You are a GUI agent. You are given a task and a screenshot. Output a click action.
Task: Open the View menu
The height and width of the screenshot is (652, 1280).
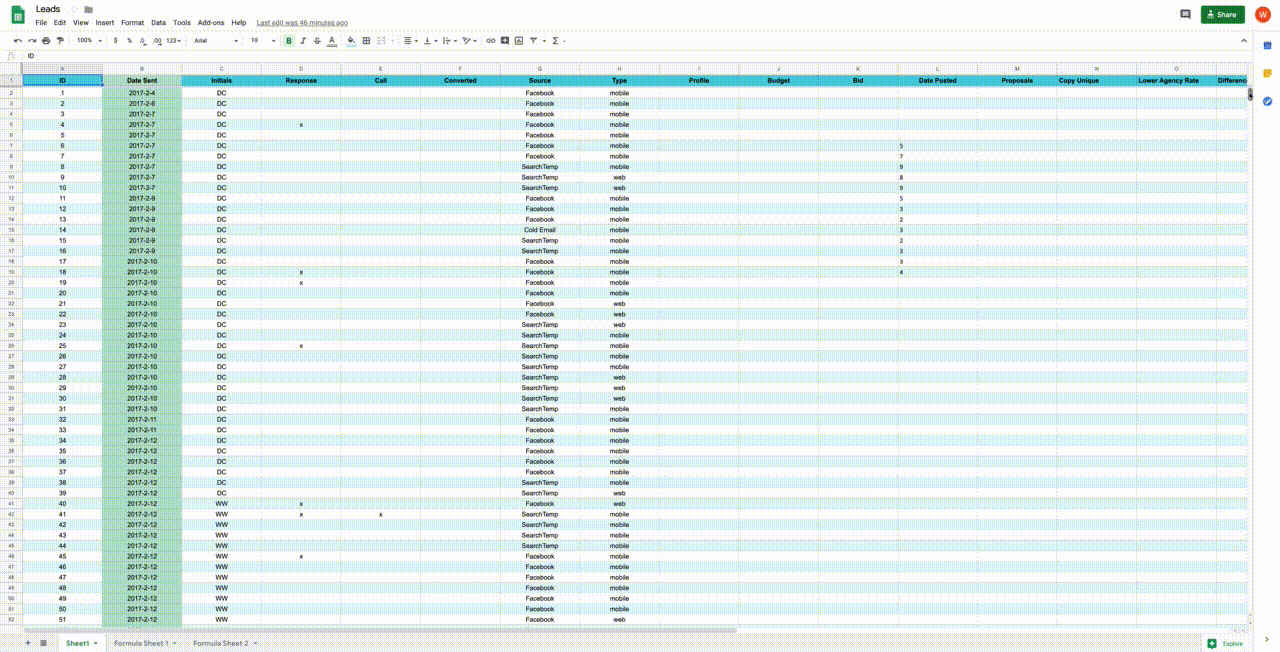pos(81,22)
